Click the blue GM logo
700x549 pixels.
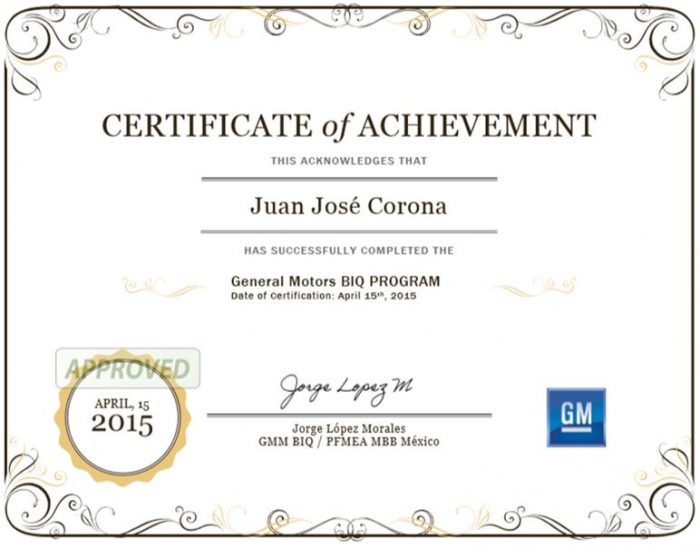click(x=575, y=417)
